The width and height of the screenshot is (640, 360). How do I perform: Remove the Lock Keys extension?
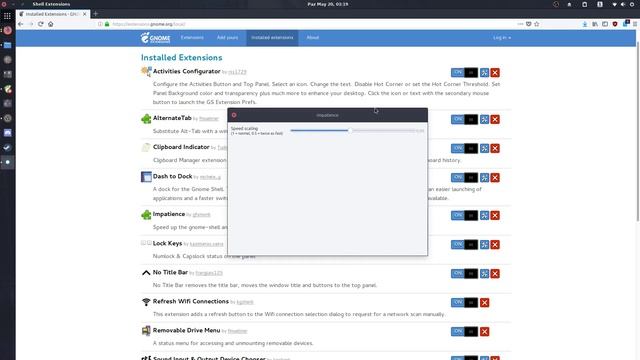pyautogui.click(x=495, y=244)
